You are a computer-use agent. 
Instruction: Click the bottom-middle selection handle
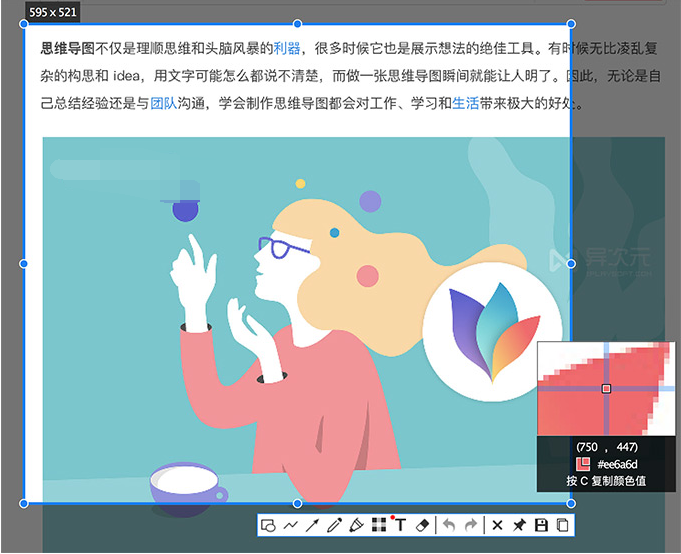(x=298, y=504)
